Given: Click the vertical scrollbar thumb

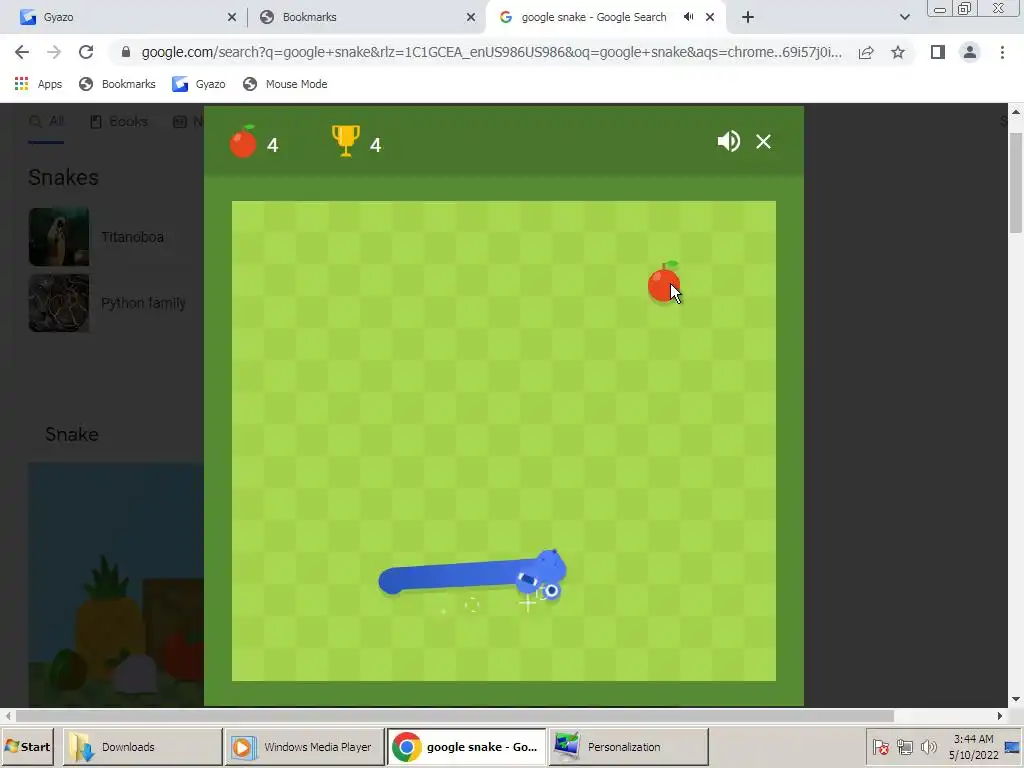Looking at the screenshot, I should (1016, 182).
